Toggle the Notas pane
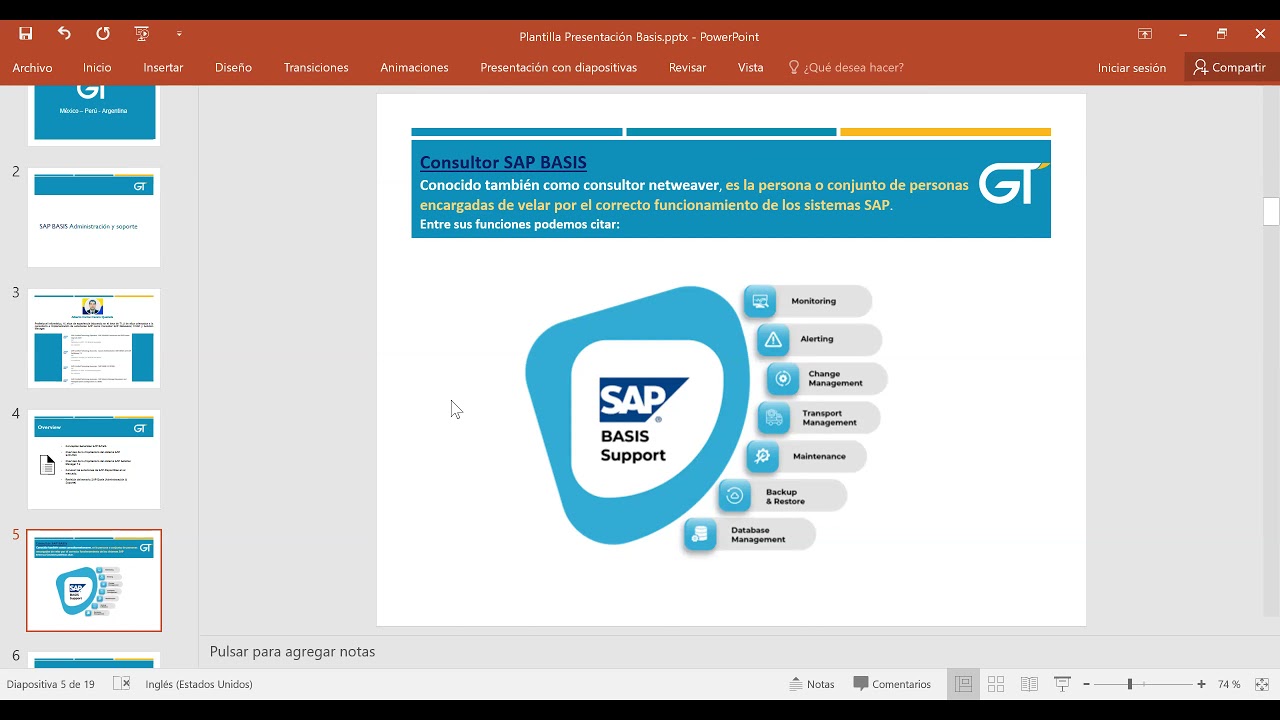This screenshot has width=1280, height=720. click(811, 684)
